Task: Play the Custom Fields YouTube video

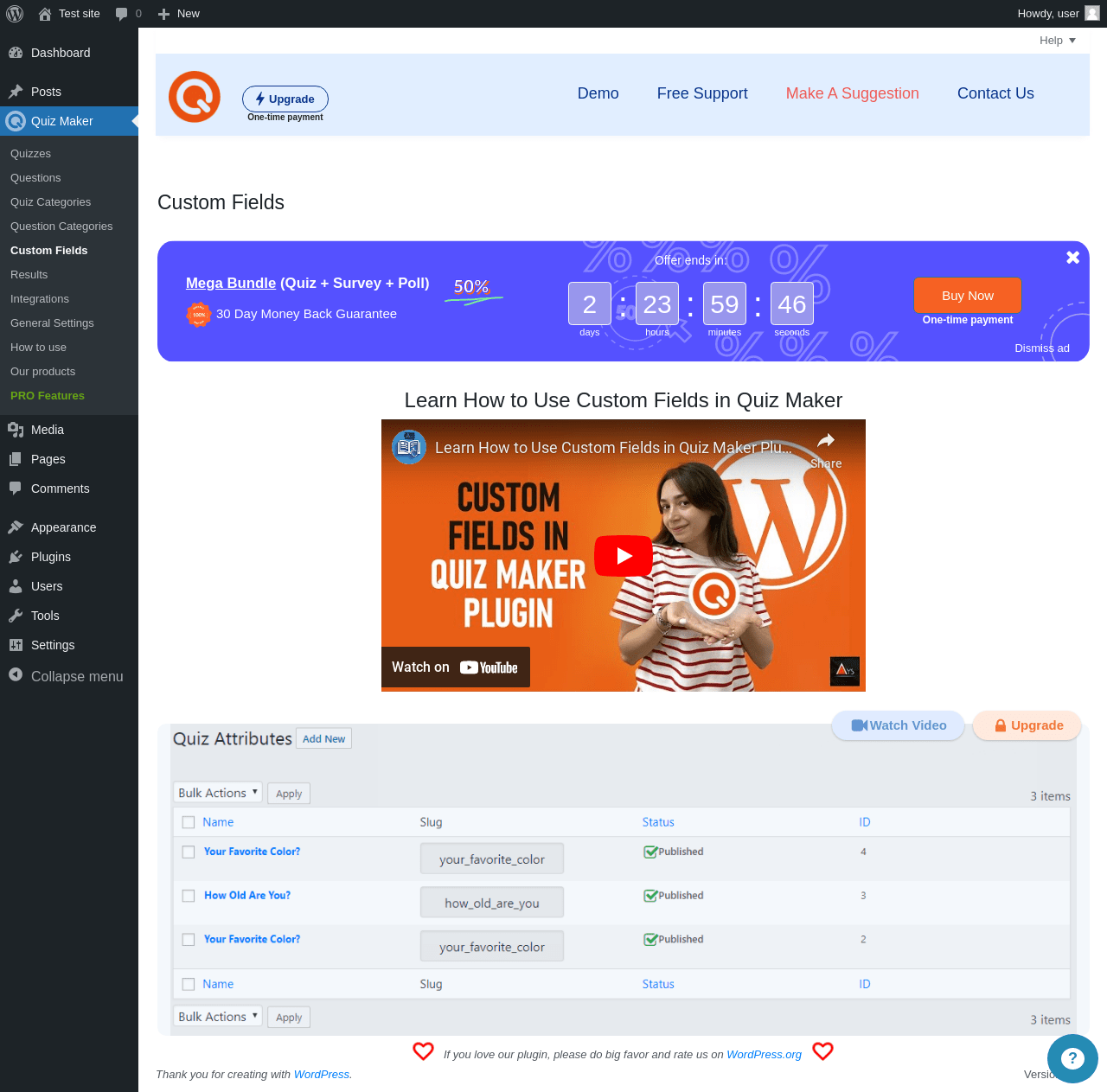Action: (x=624, y=556)
